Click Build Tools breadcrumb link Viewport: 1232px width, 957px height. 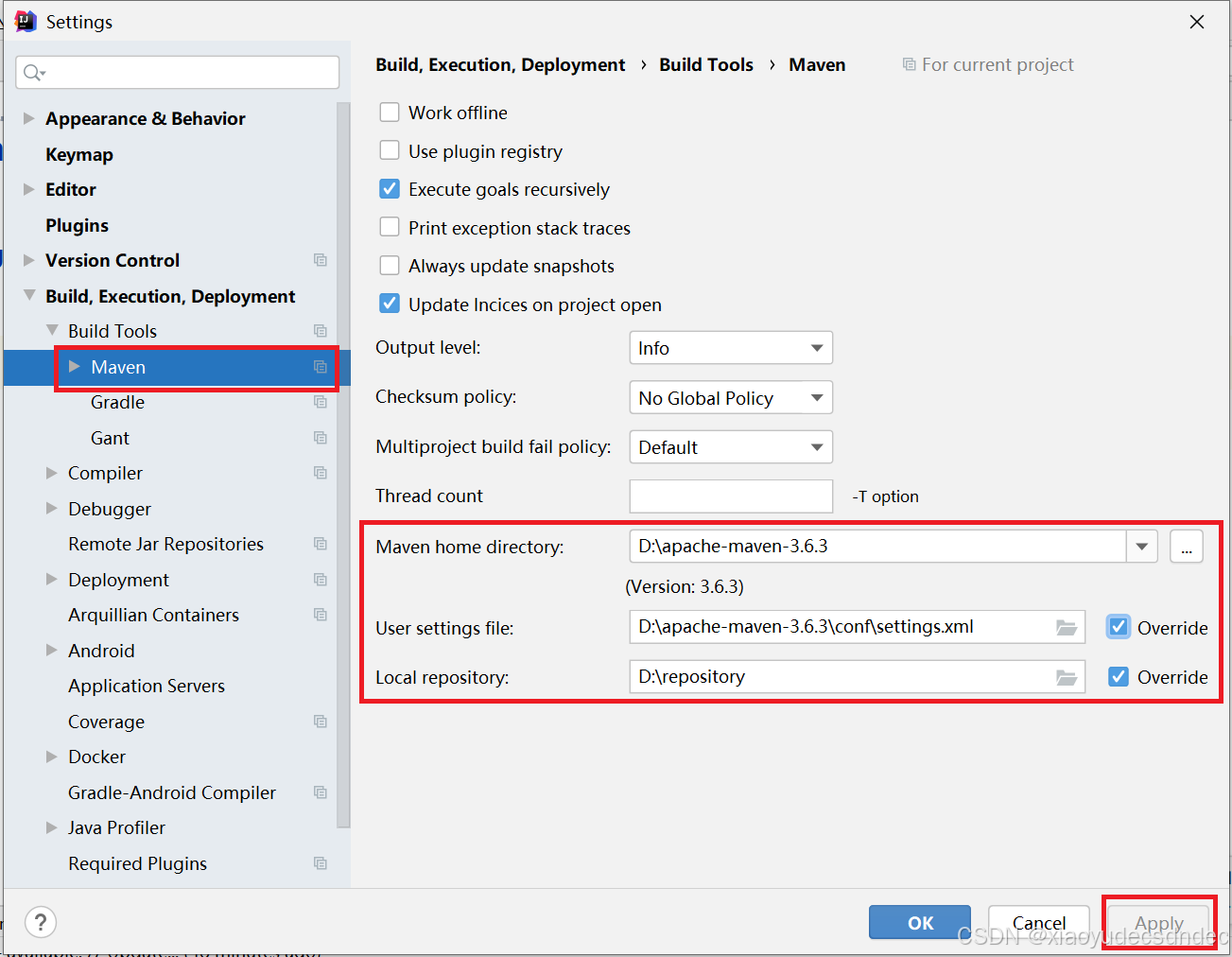point(706,64)
